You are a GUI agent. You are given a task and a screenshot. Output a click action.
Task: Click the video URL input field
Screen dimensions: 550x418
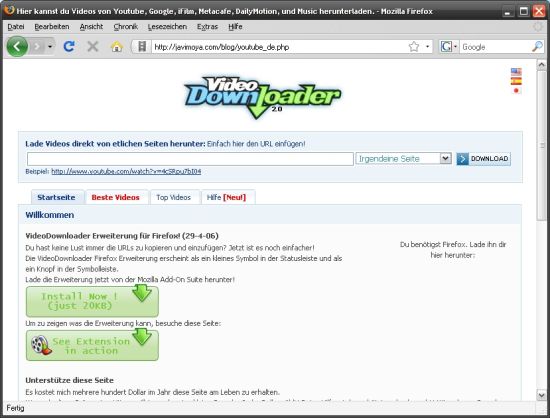(190, 159)
